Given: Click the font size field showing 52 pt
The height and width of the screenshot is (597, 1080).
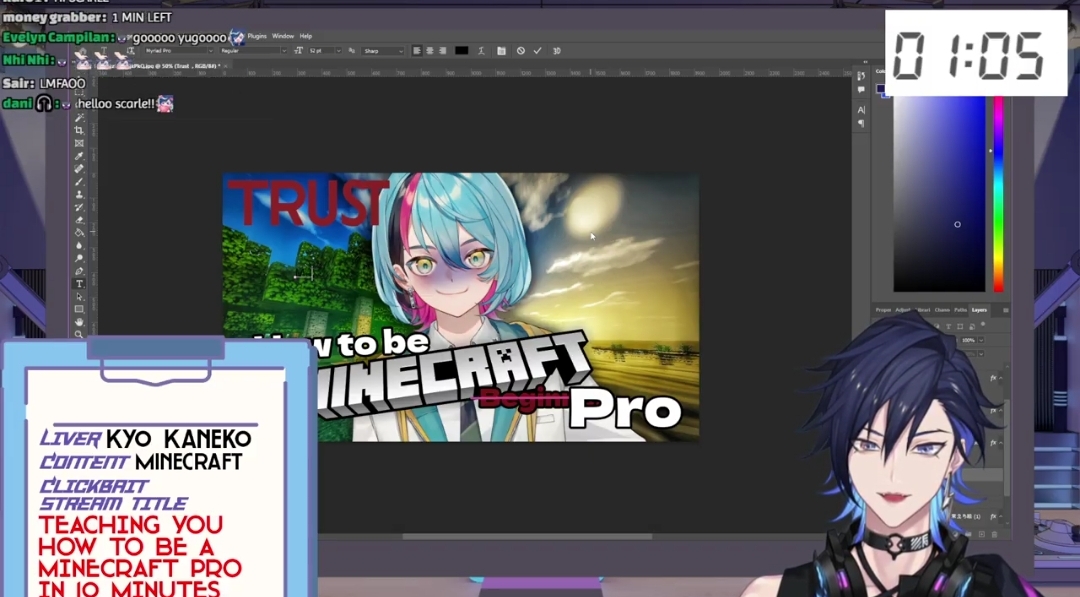Looking at the screenshot, I should (321, 51).
